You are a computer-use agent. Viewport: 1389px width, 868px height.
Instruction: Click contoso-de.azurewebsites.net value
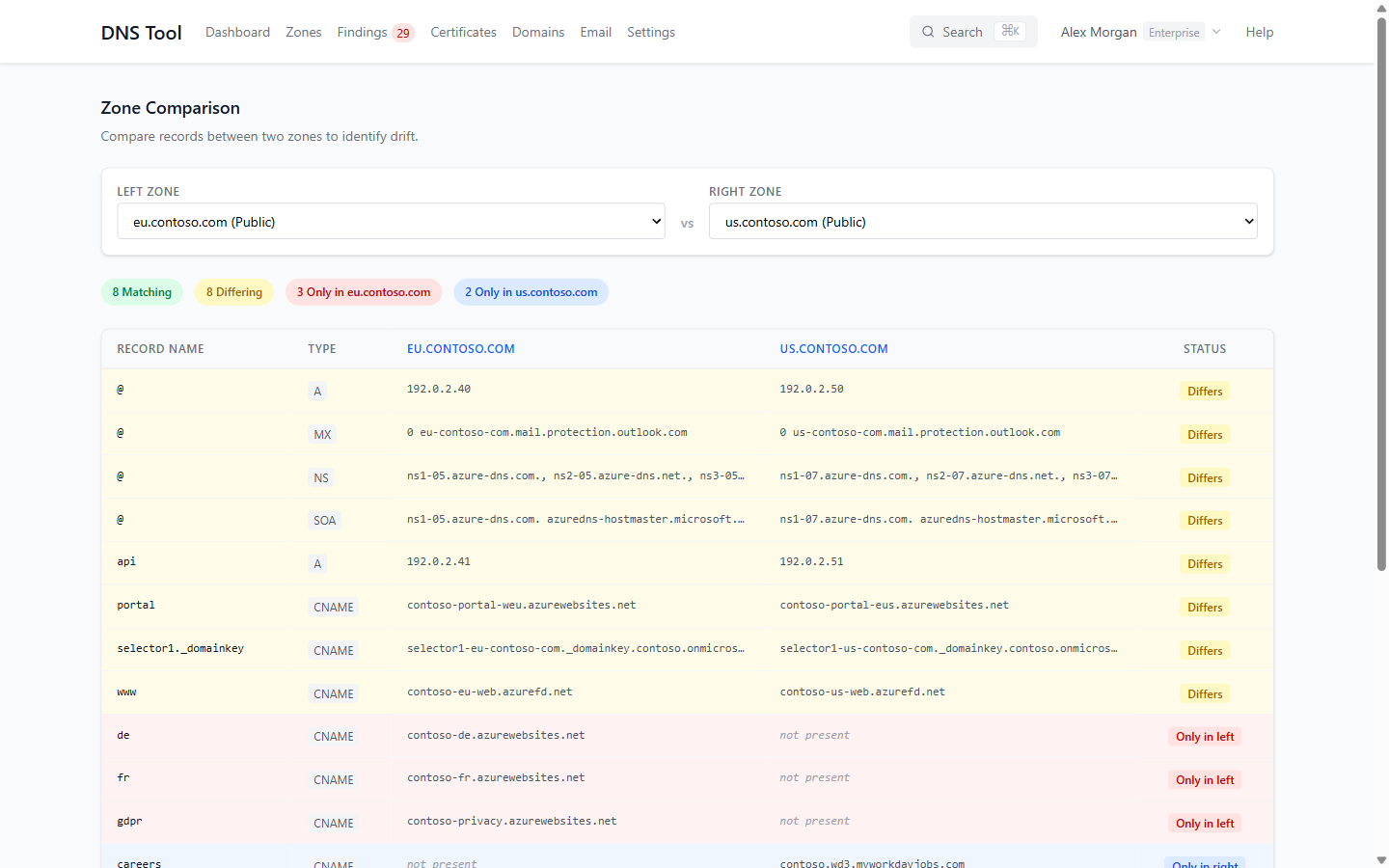coord(496,735)
